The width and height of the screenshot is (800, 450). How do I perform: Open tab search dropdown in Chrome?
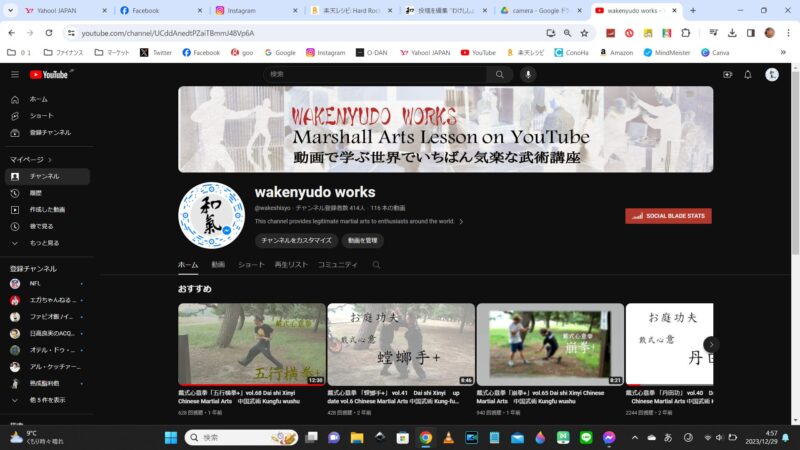pos(10,10)
